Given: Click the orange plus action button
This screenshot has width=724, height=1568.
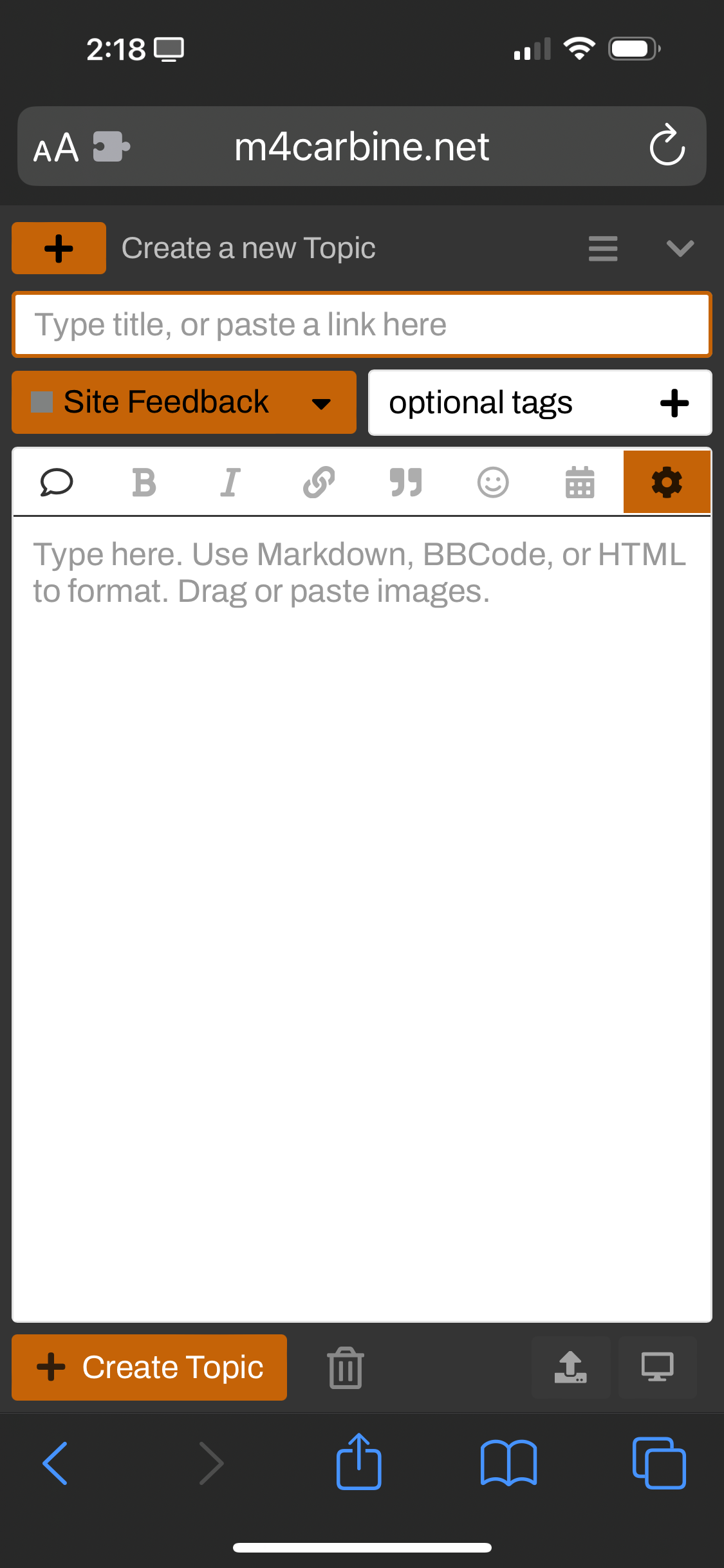Looking at the screenshot, I should [x=59, y=248].
